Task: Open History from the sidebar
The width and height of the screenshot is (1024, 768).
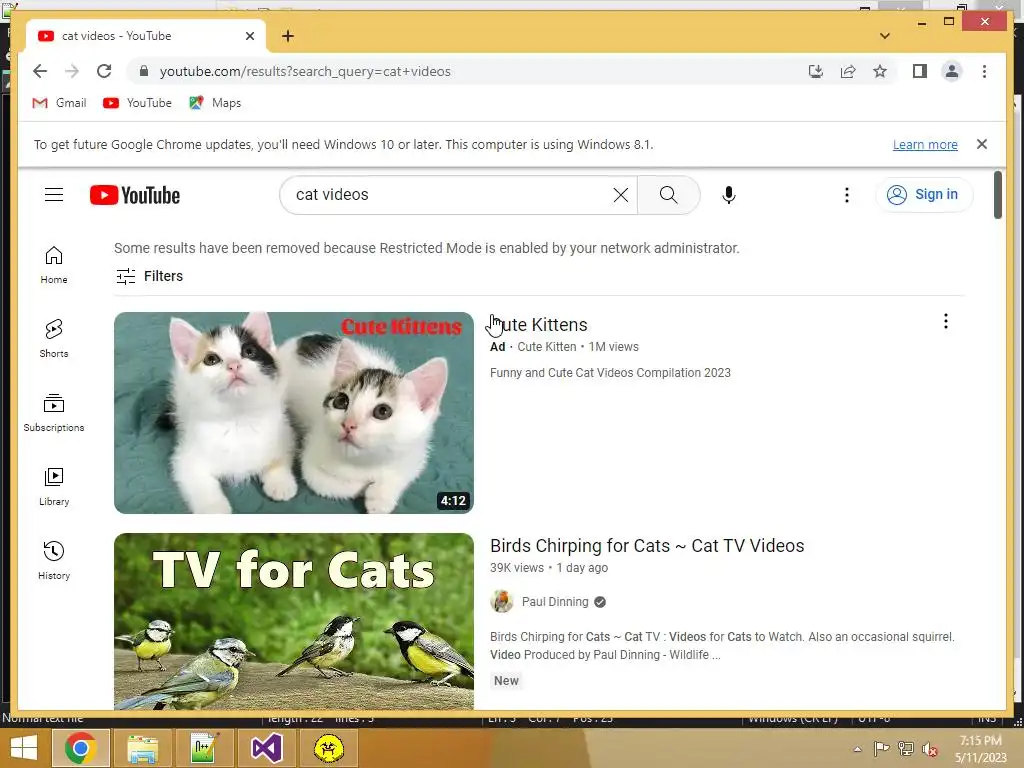Action: [54, 560]
